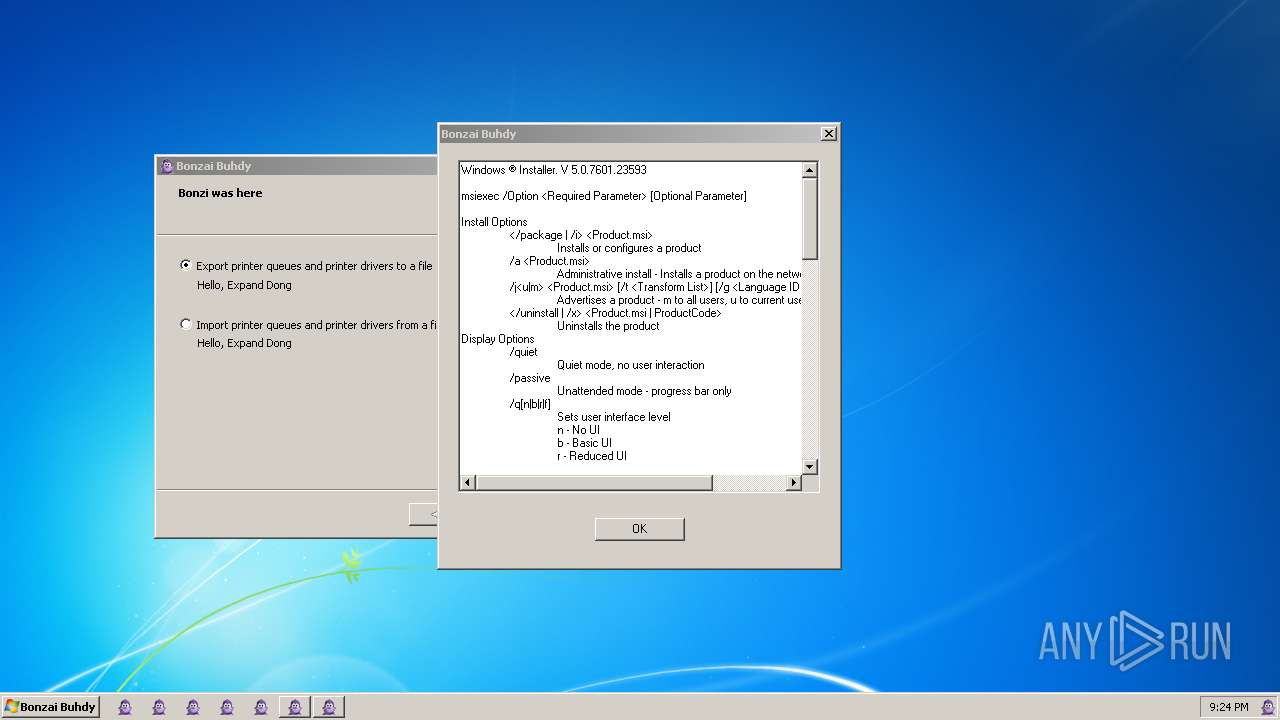Click the 'Uninstalls the product' line
Image resolution: width=1280 pixels, height=720 pixels.
(x=608, y=326)
